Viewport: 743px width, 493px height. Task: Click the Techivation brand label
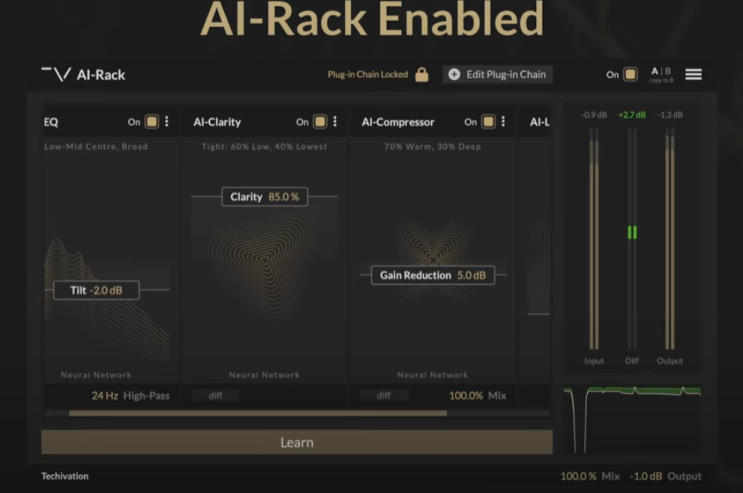click(x=65, y=476)
